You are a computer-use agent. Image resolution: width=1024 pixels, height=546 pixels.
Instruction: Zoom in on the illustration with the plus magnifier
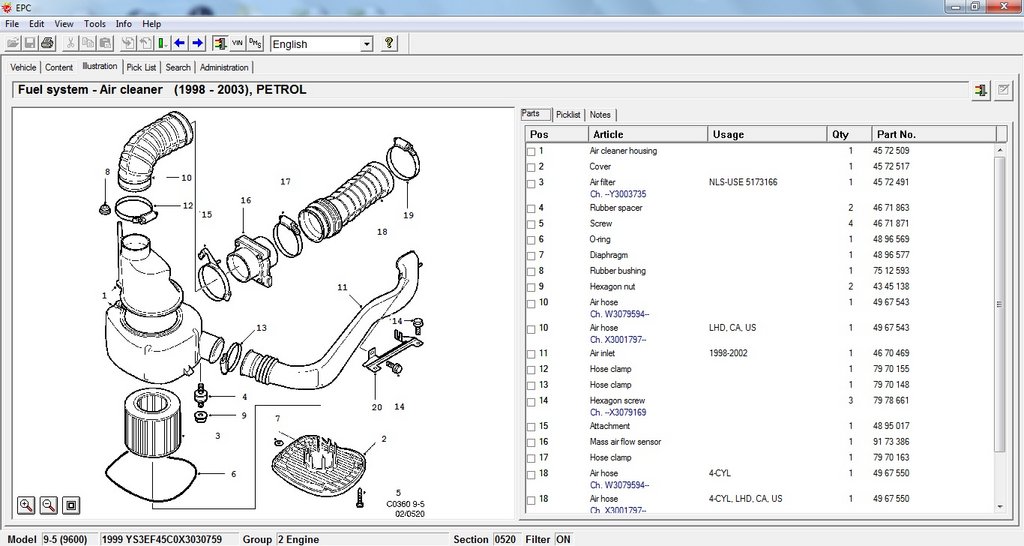tap(26, 505)
